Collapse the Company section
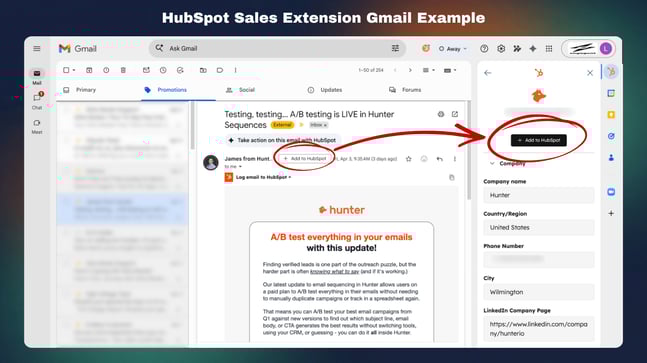The width and height of the screenshot is (647, 363). pos(492,163)
